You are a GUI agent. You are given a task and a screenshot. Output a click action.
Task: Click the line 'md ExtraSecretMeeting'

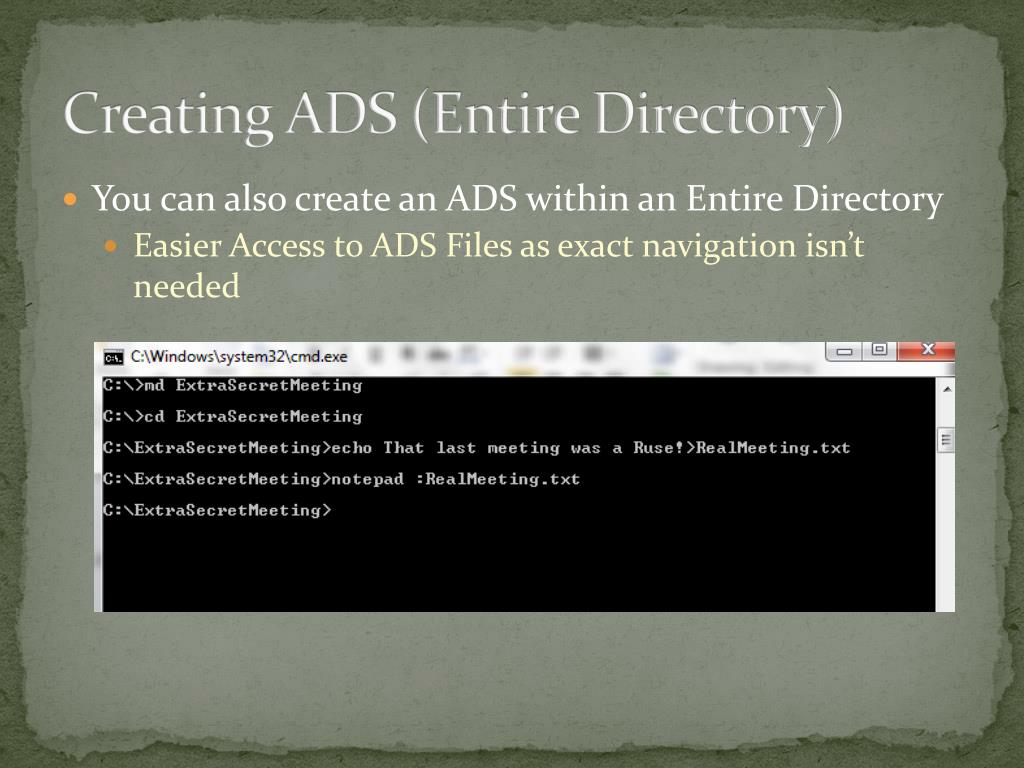(x=232, y=385)
